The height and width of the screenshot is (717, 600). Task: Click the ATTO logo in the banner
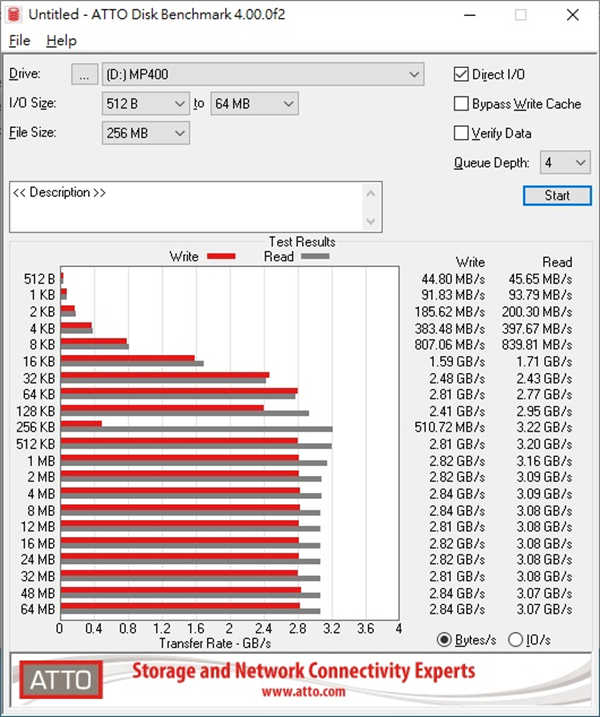(61, 680)
